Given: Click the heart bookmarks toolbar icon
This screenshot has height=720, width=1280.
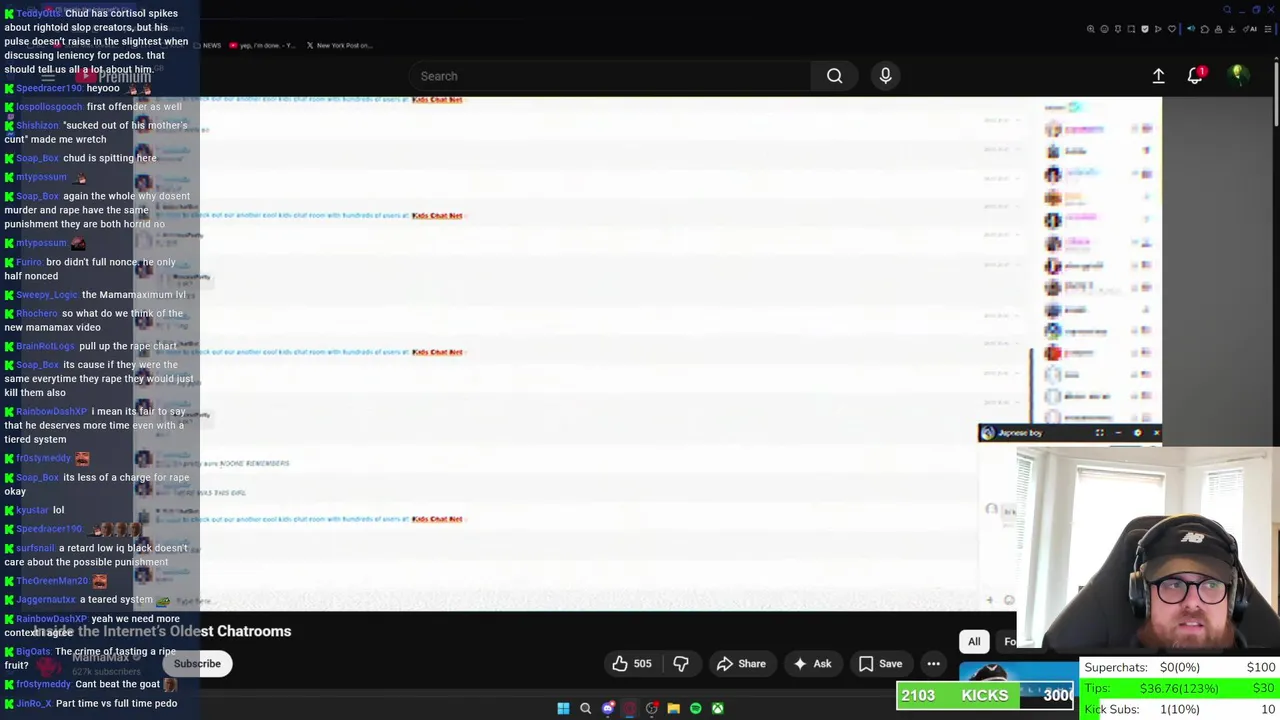Looking at the screenshot, I should coord(1172,29).
